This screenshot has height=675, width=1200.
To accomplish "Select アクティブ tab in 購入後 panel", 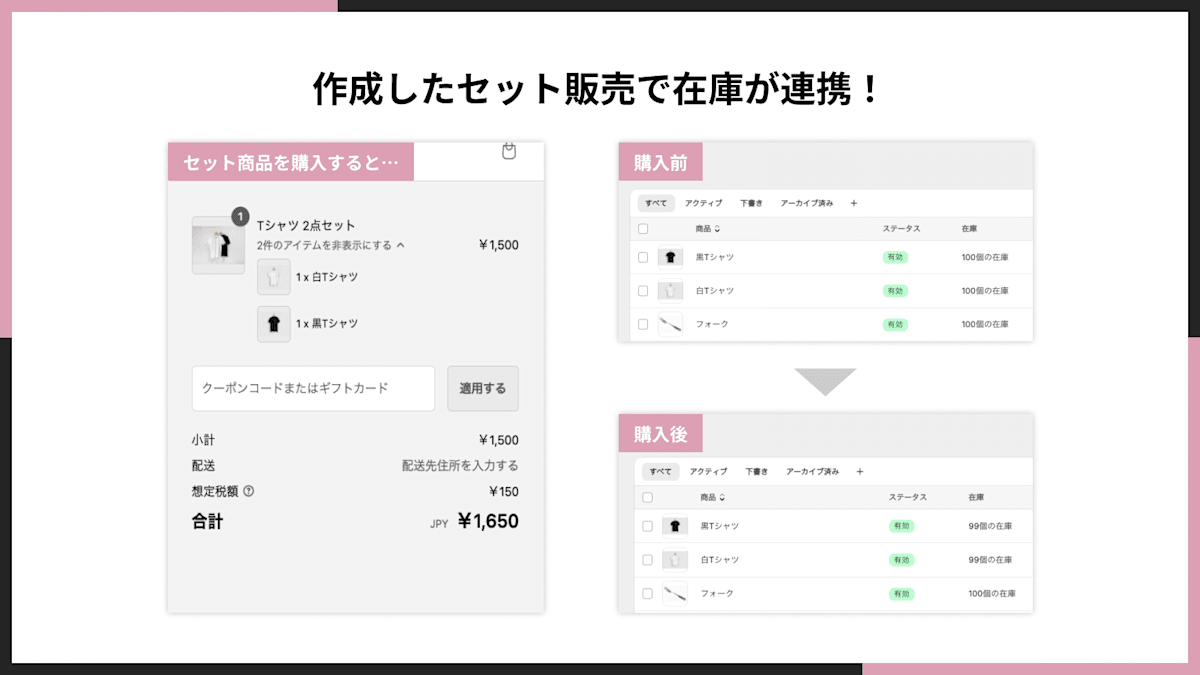I will [x=708, y=471].
